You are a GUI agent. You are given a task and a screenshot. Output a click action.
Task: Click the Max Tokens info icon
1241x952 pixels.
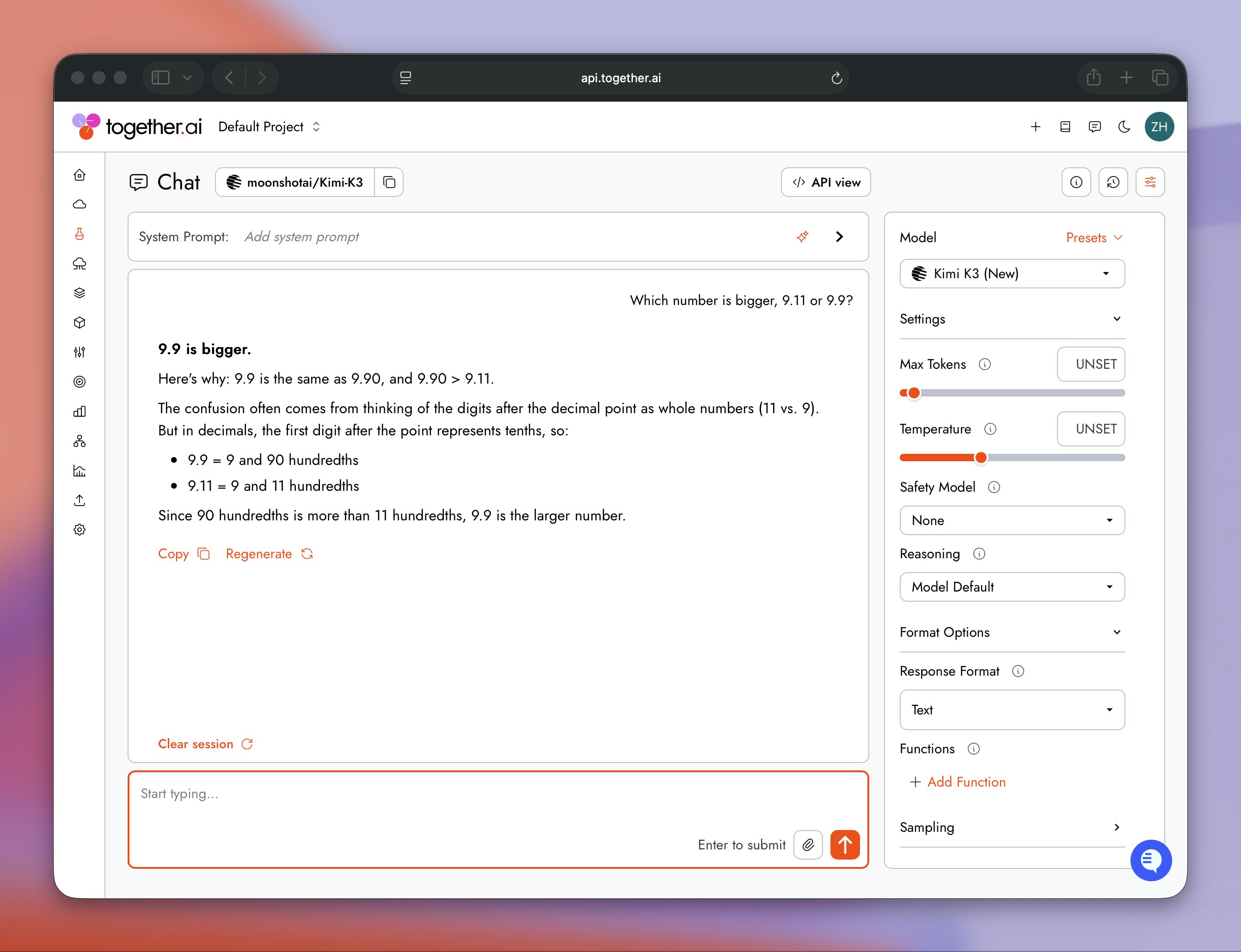tap(985, 364)
